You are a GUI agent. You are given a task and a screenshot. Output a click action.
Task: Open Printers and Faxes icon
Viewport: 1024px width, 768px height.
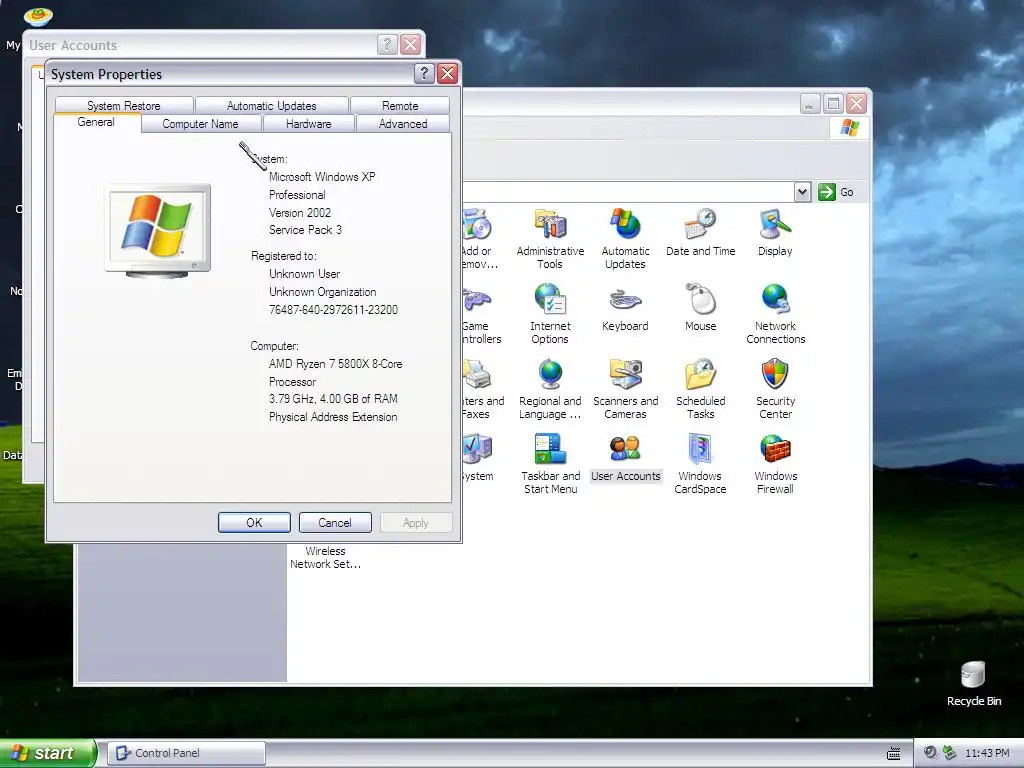[x=483, y=389]
